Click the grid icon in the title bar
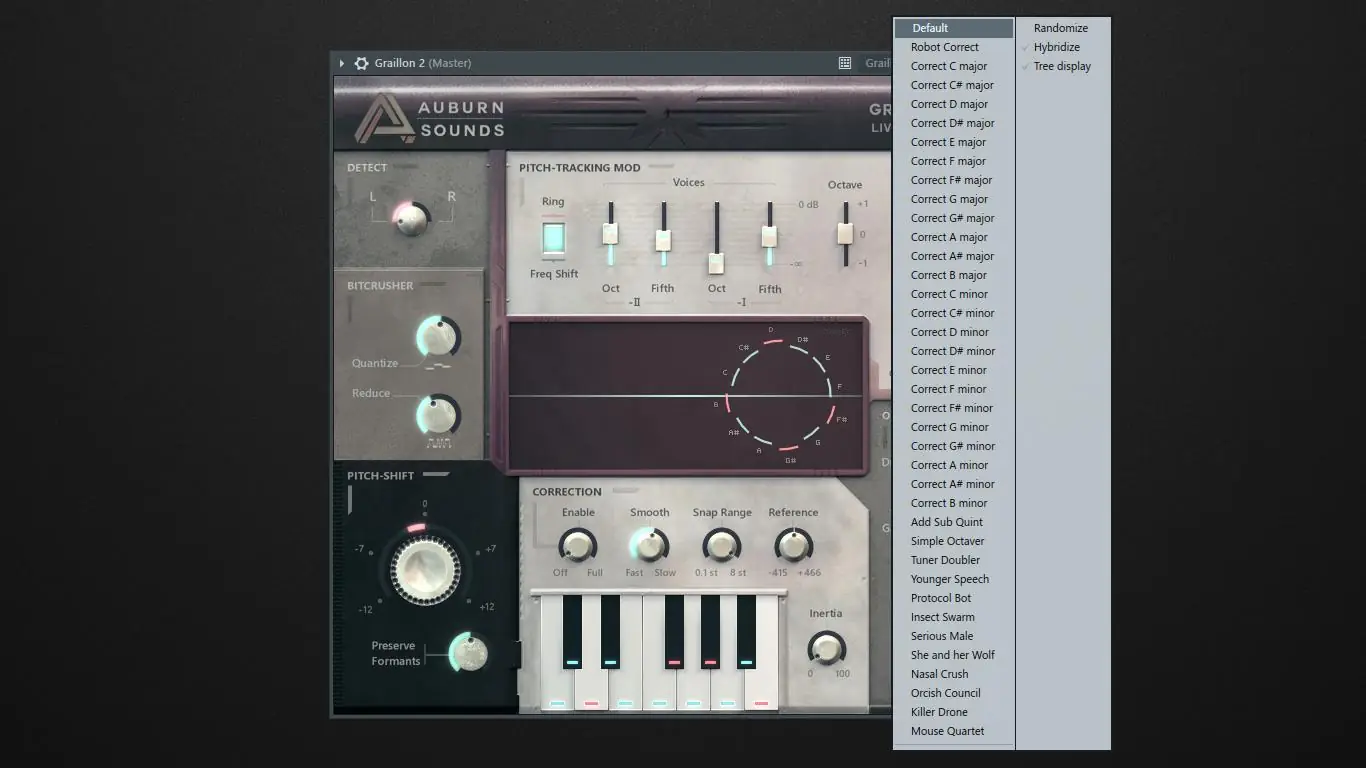This screenshot has width=1366, height=768. tap(845, 63)
